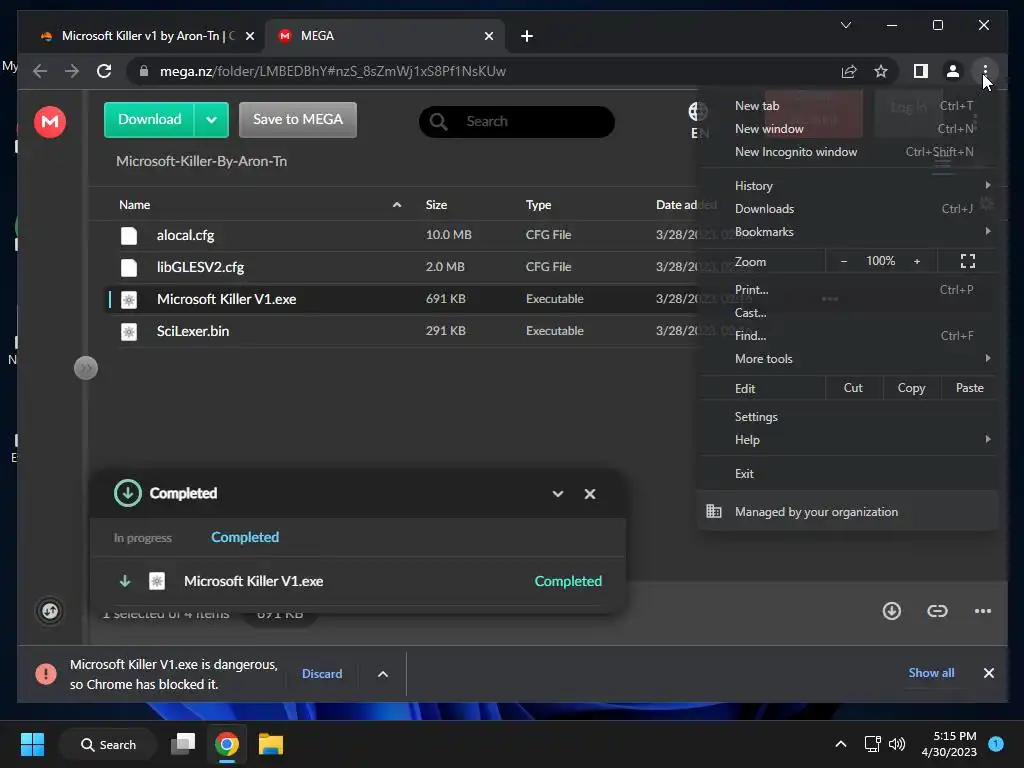This screenshot has width=1024, height=768.
Task: Click the MEGA link icon in bottom bar
Action: (x=937, y=611)
